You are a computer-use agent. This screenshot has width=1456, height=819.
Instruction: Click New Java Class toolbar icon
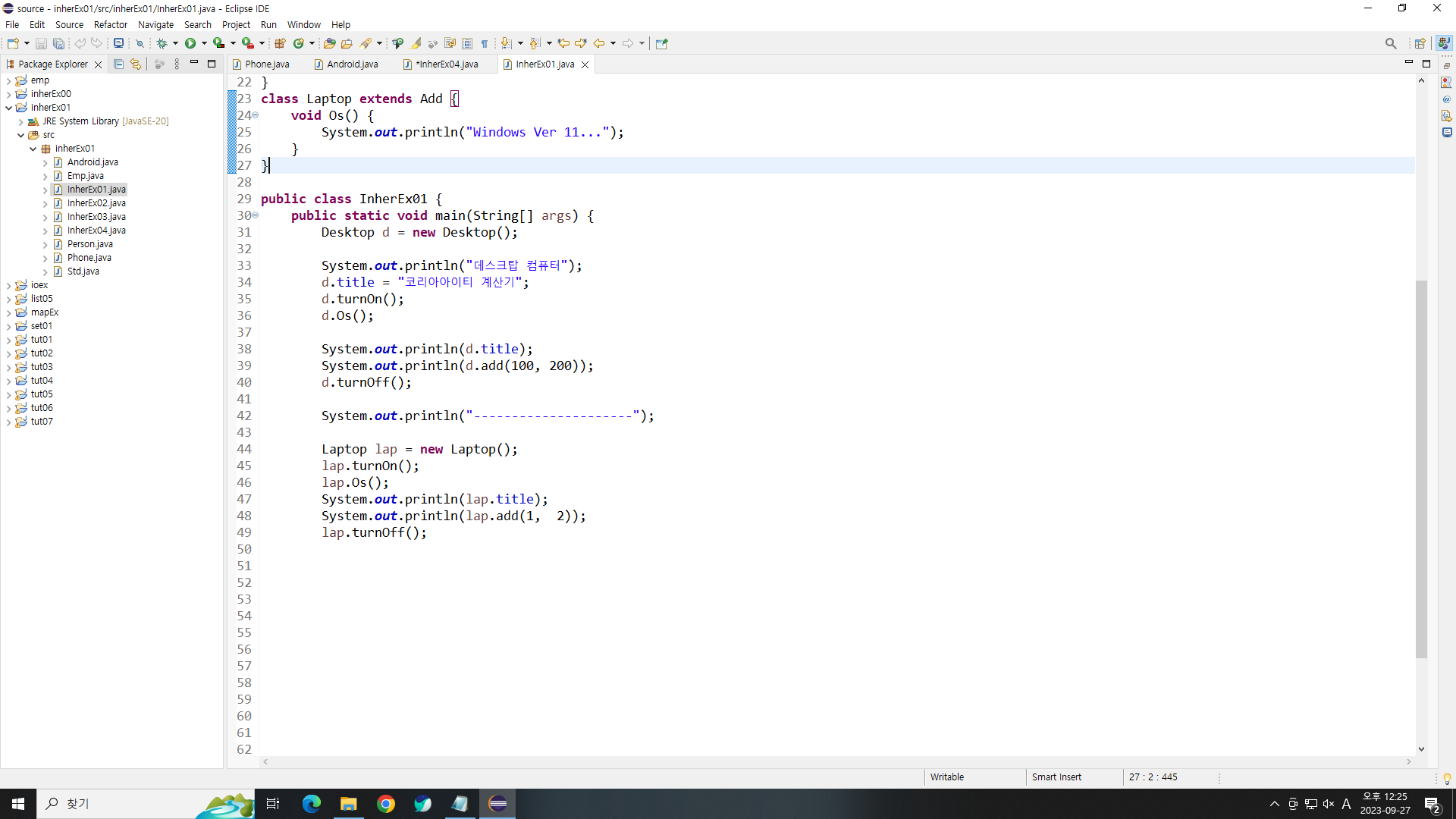tap(298, 43)
